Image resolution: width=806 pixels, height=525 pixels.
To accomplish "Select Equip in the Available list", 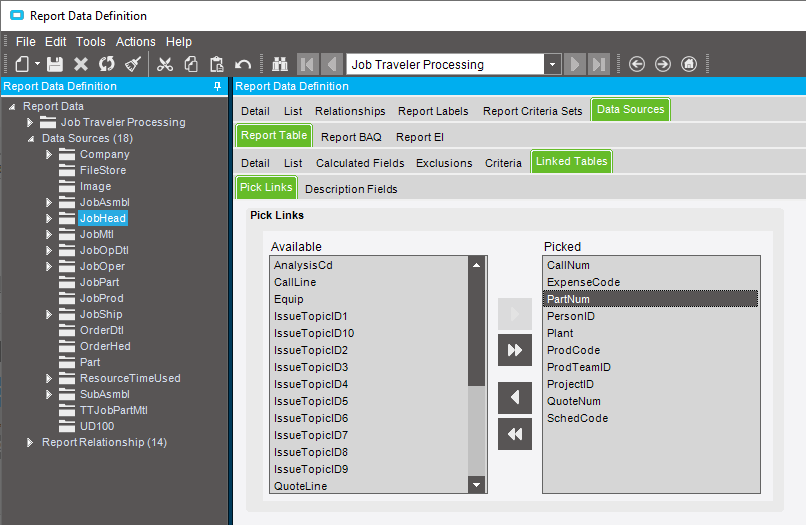I will click(x=289, y=299).
